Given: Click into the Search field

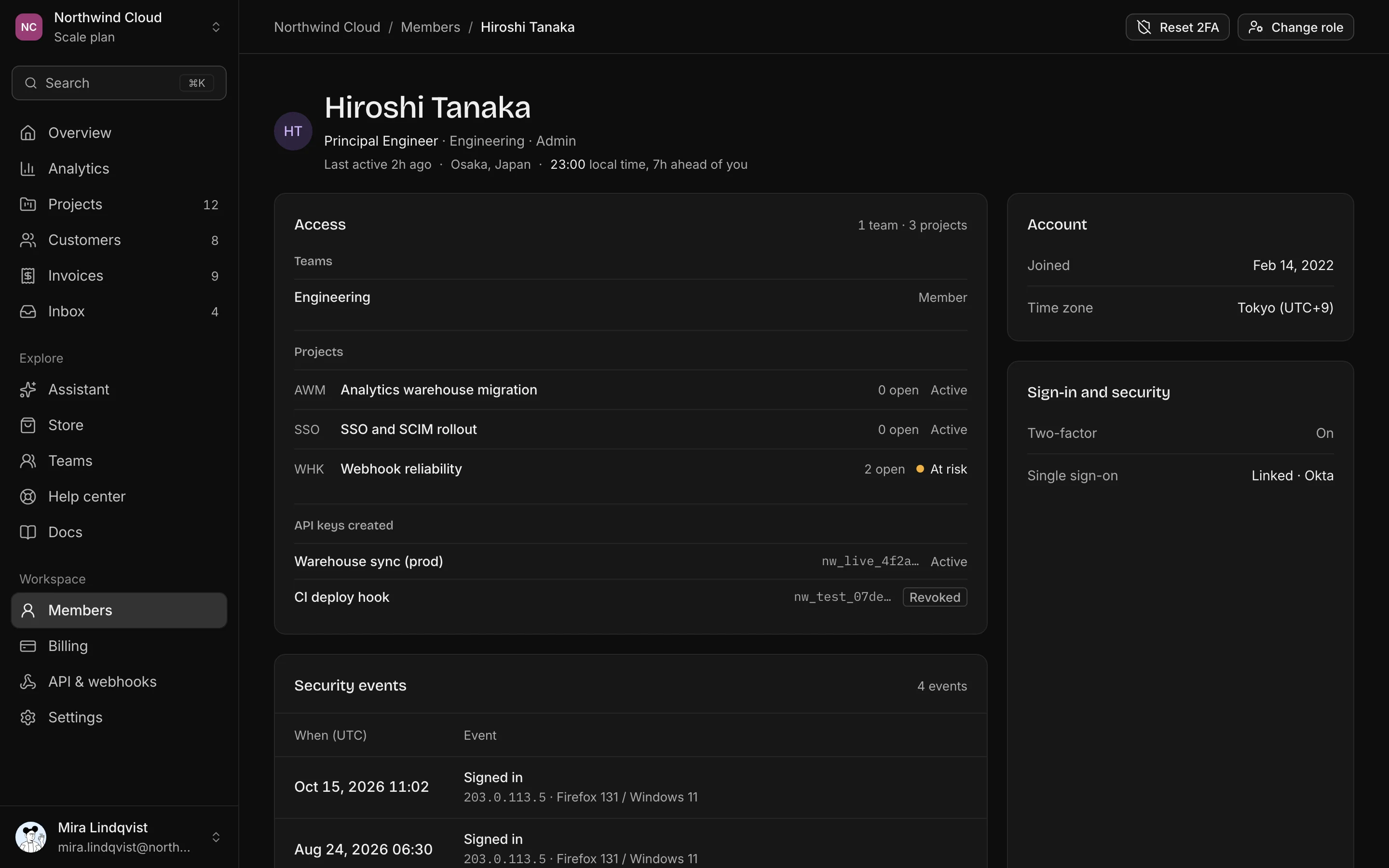Looking at the screenshot, I should pos(119,83).
